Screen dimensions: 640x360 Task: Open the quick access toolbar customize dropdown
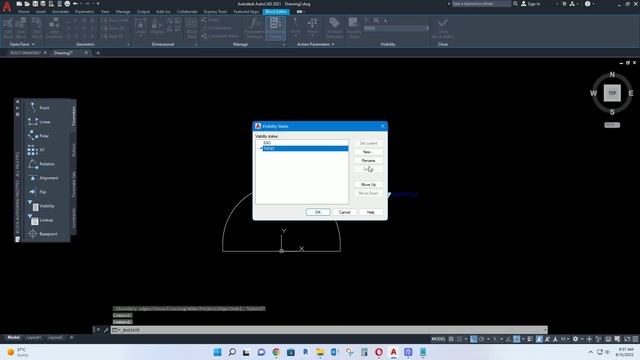point(98,4)
